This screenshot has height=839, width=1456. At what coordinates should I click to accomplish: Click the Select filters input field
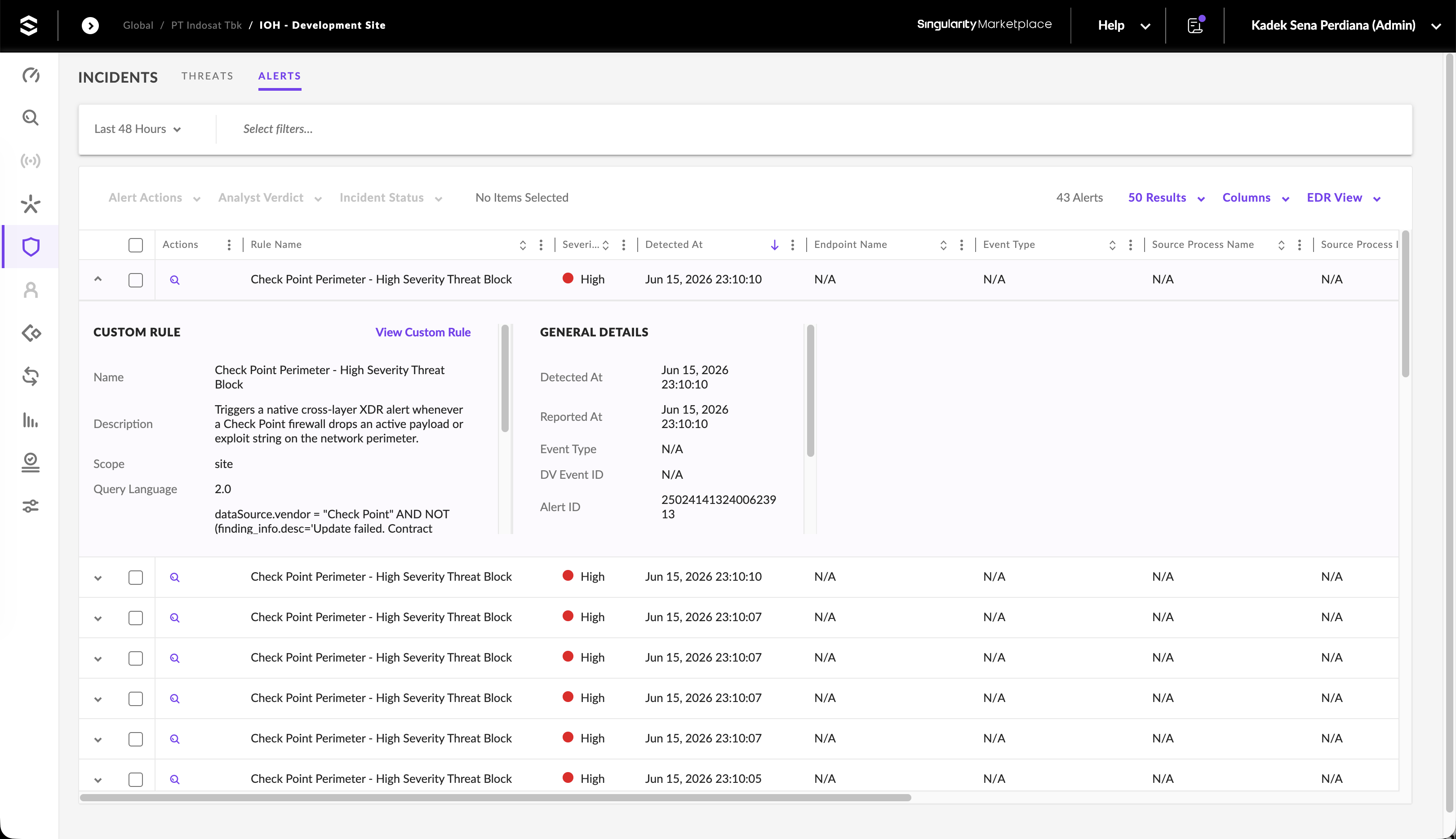click(x=813, y=129)
